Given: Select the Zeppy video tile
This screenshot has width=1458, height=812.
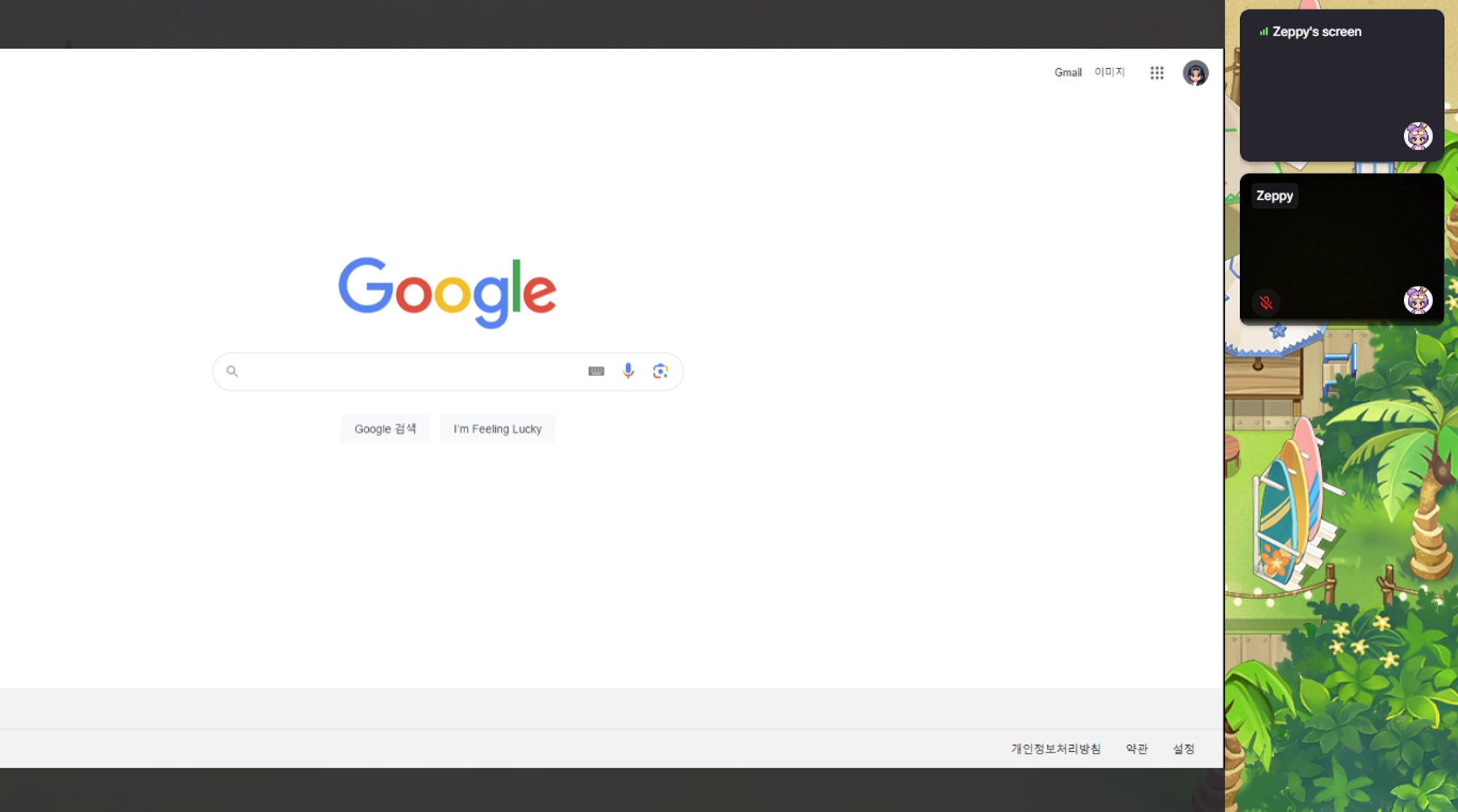Looking at the screenshot, I should tap(1341, 249).
